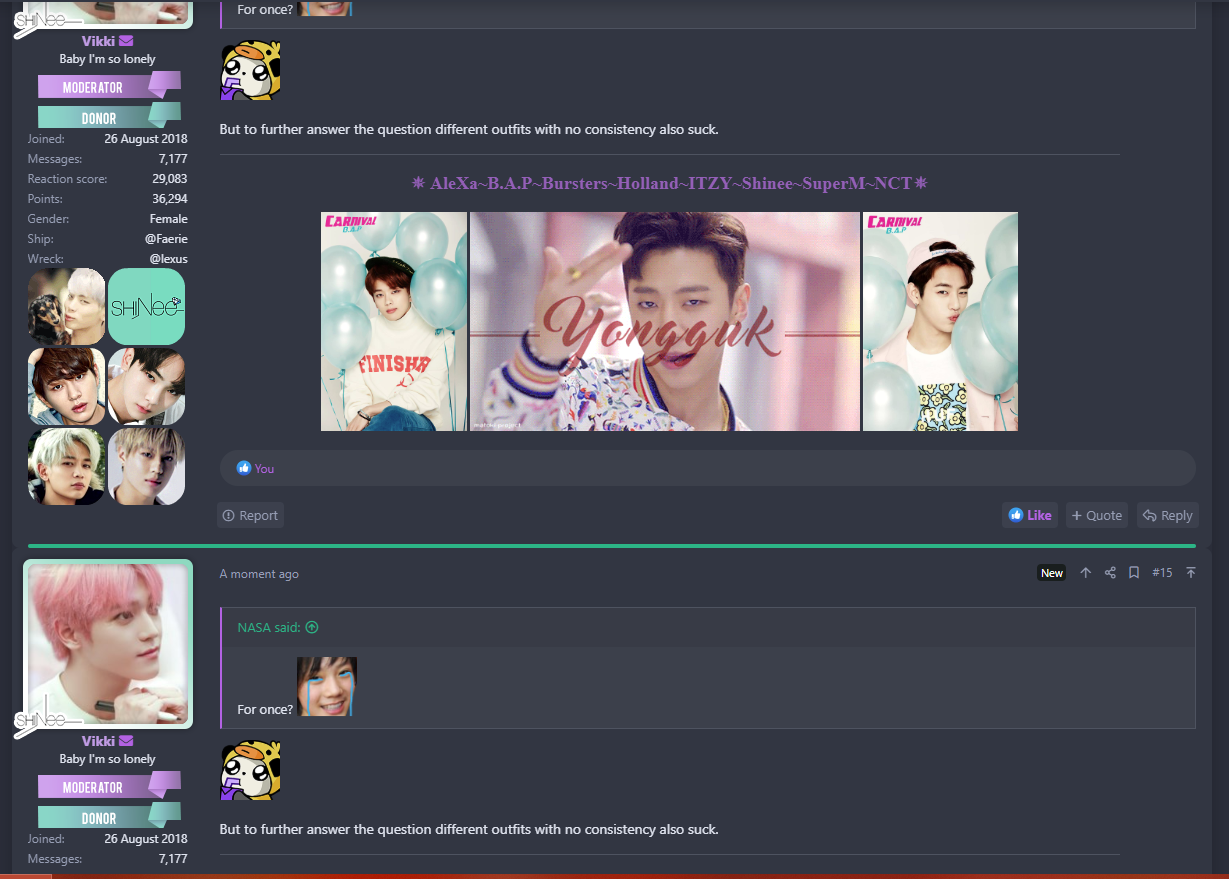This screenshot has width=1229, height=879.
Task: Click the 'A moment ago' timestamp
Action: 259,574
